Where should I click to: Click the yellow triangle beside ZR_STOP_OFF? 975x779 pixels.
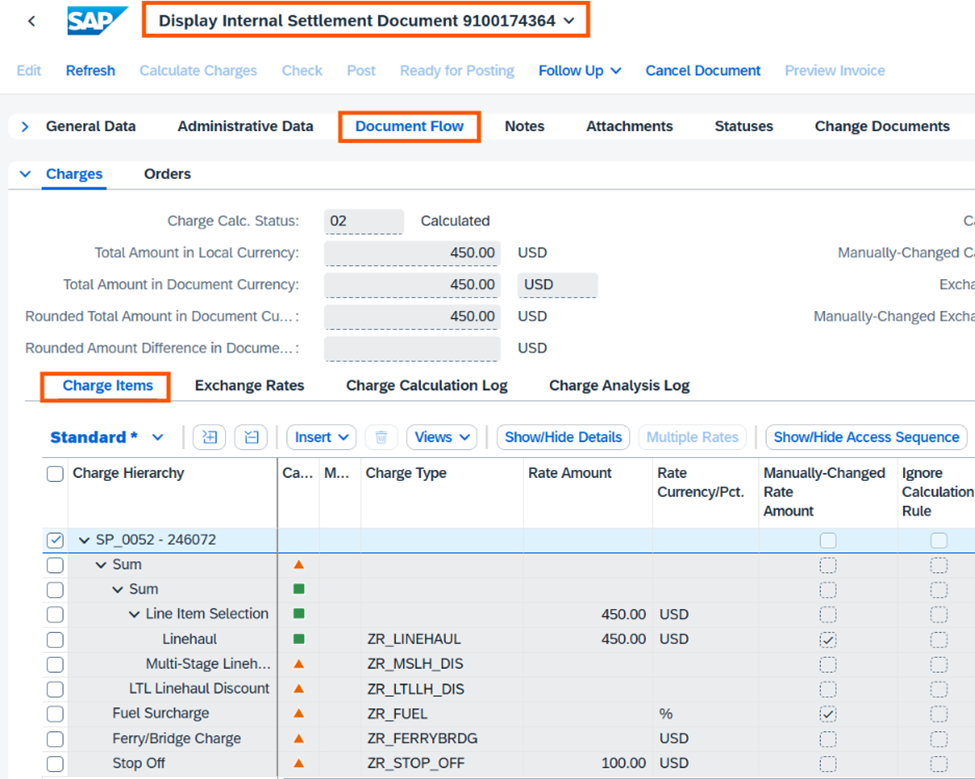click(297, 763)
